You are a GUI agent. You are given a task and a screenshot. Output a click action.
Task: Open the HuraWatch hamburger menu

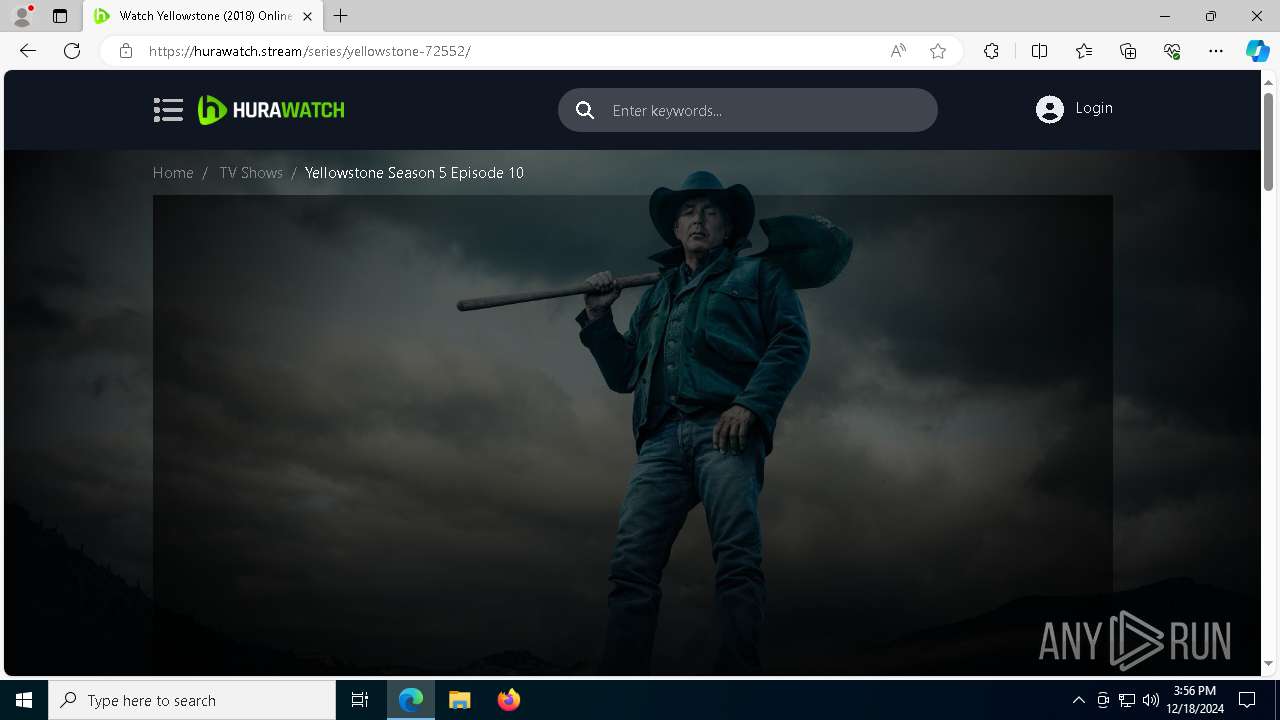168,110
